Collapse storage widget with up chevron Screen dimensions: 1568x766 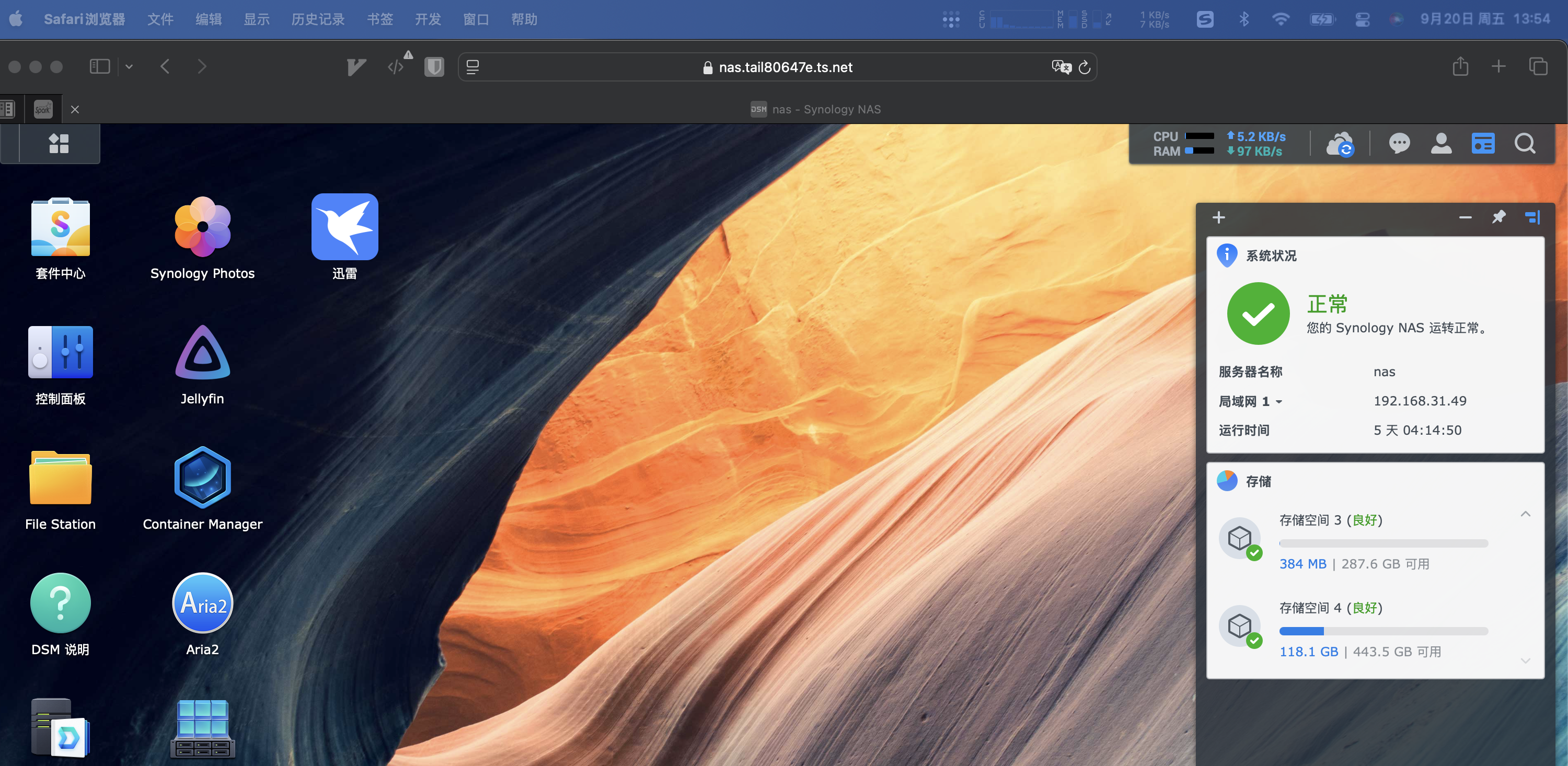(1525, 514)
